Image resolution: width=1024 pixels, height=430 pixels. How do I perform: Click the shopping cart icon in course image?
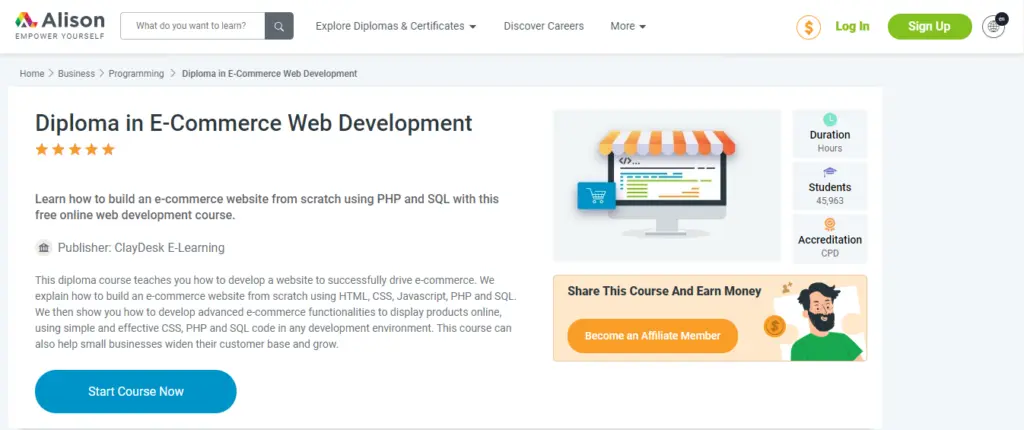(596, 195)
